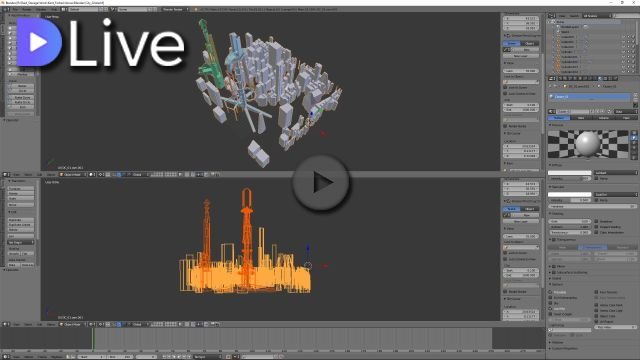Open the Scene properties tab icon

[570, 78]
